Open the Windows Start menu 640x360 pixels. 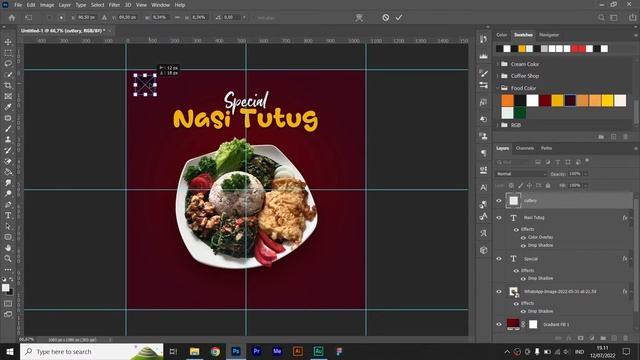(10, 351)
